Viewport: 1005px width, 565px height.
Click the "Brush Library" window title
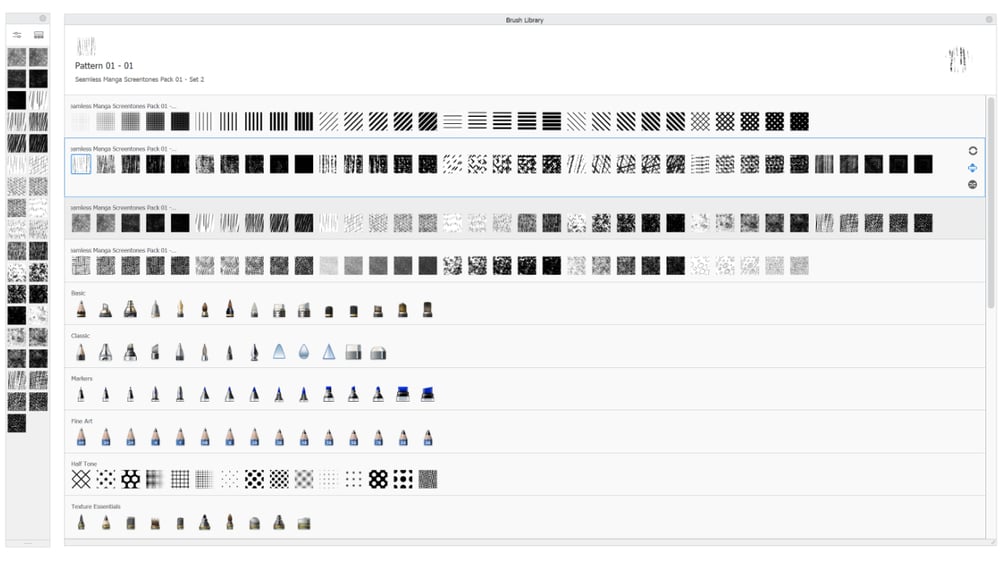click(x=524, y=20)
